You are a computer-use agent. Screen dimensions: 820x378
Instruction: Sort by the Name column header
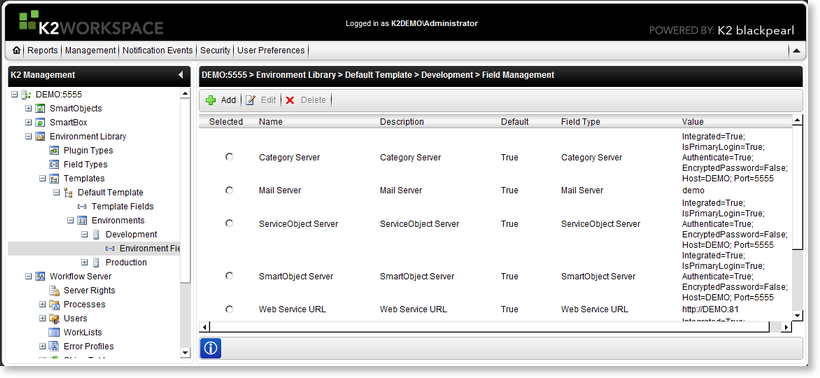tap(270, 122)
